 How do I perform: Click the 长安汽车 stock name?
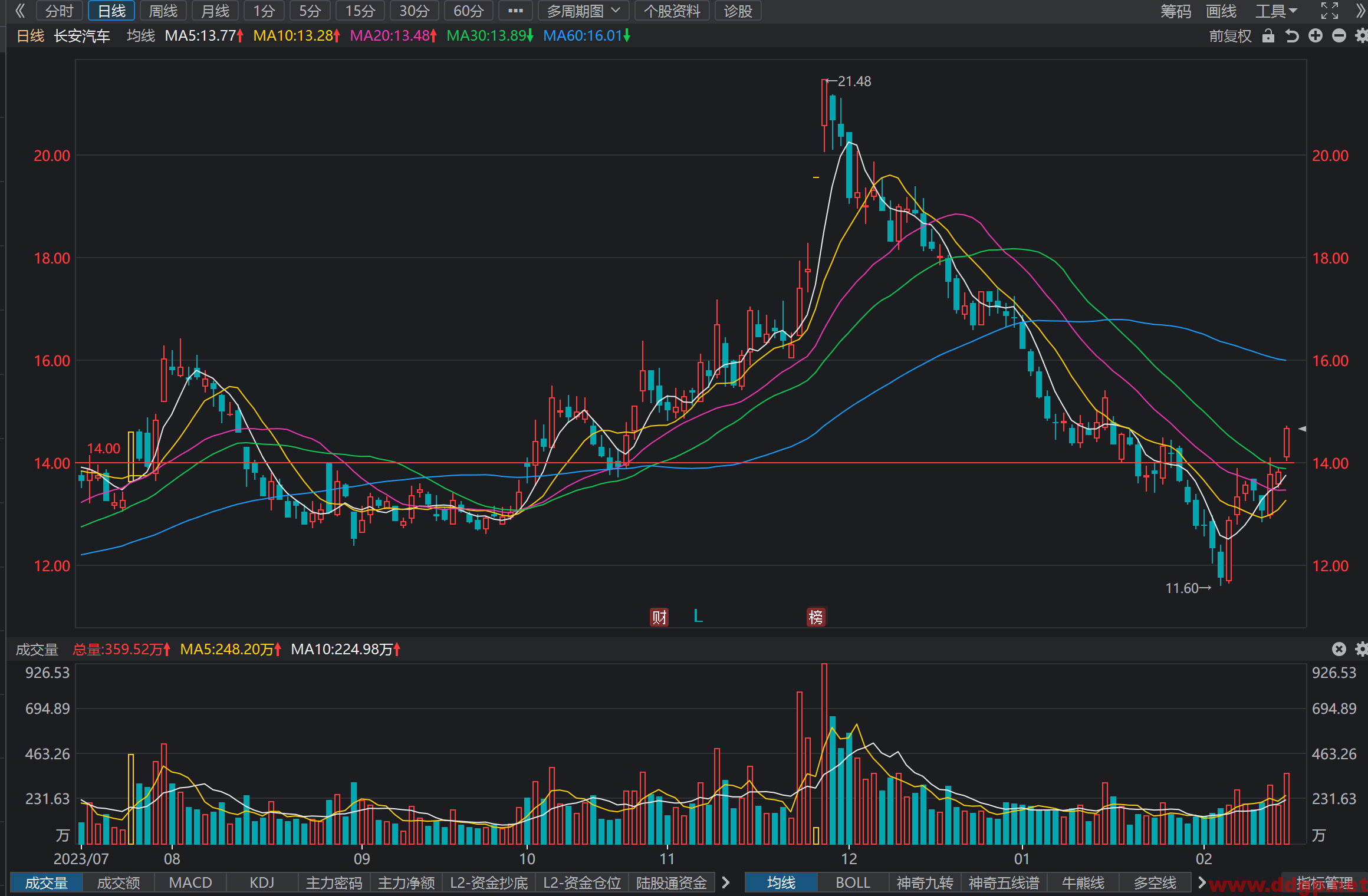tap(82, 36)
